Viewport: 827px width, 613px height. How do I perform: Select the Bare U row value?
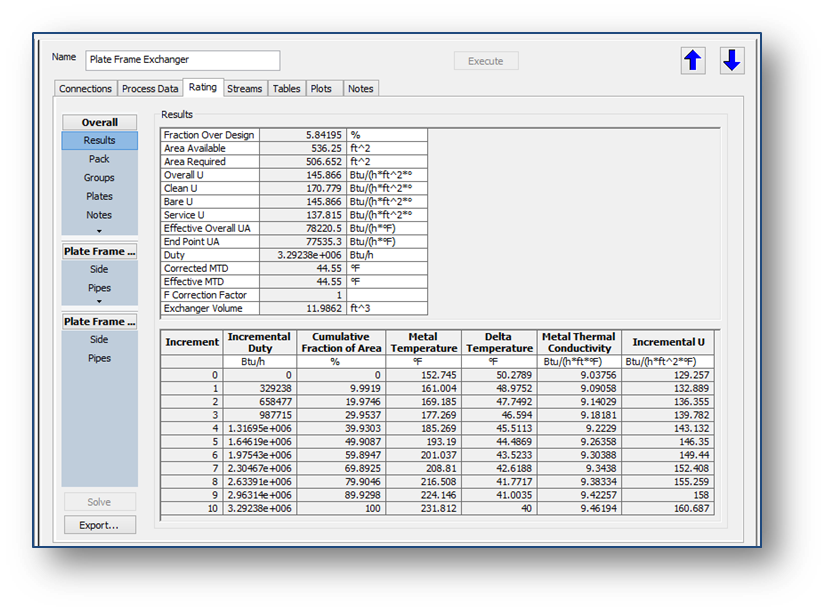tap(303, 202)
